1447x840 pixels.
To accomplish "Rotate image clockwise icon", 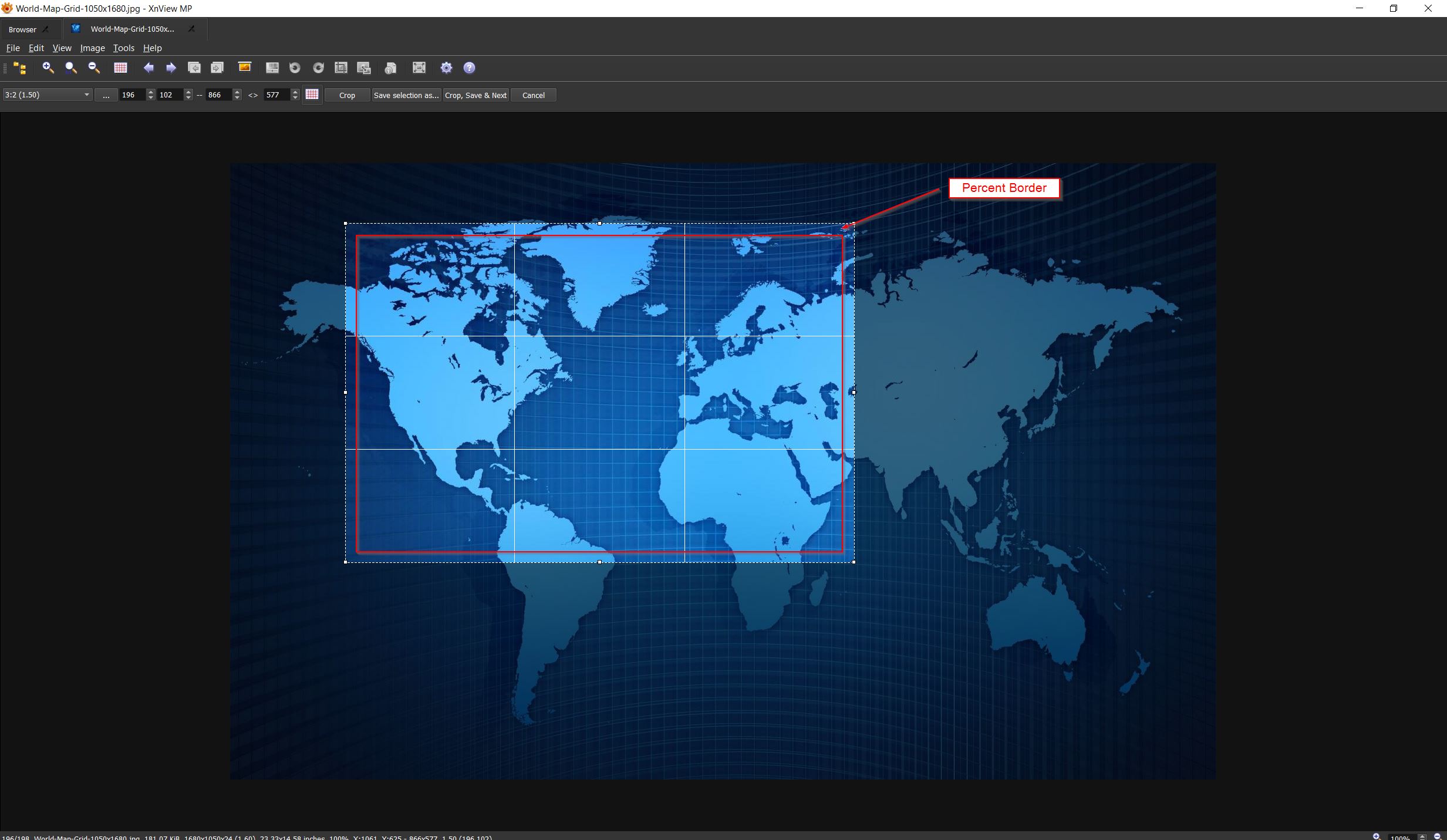I will (318, 68).
